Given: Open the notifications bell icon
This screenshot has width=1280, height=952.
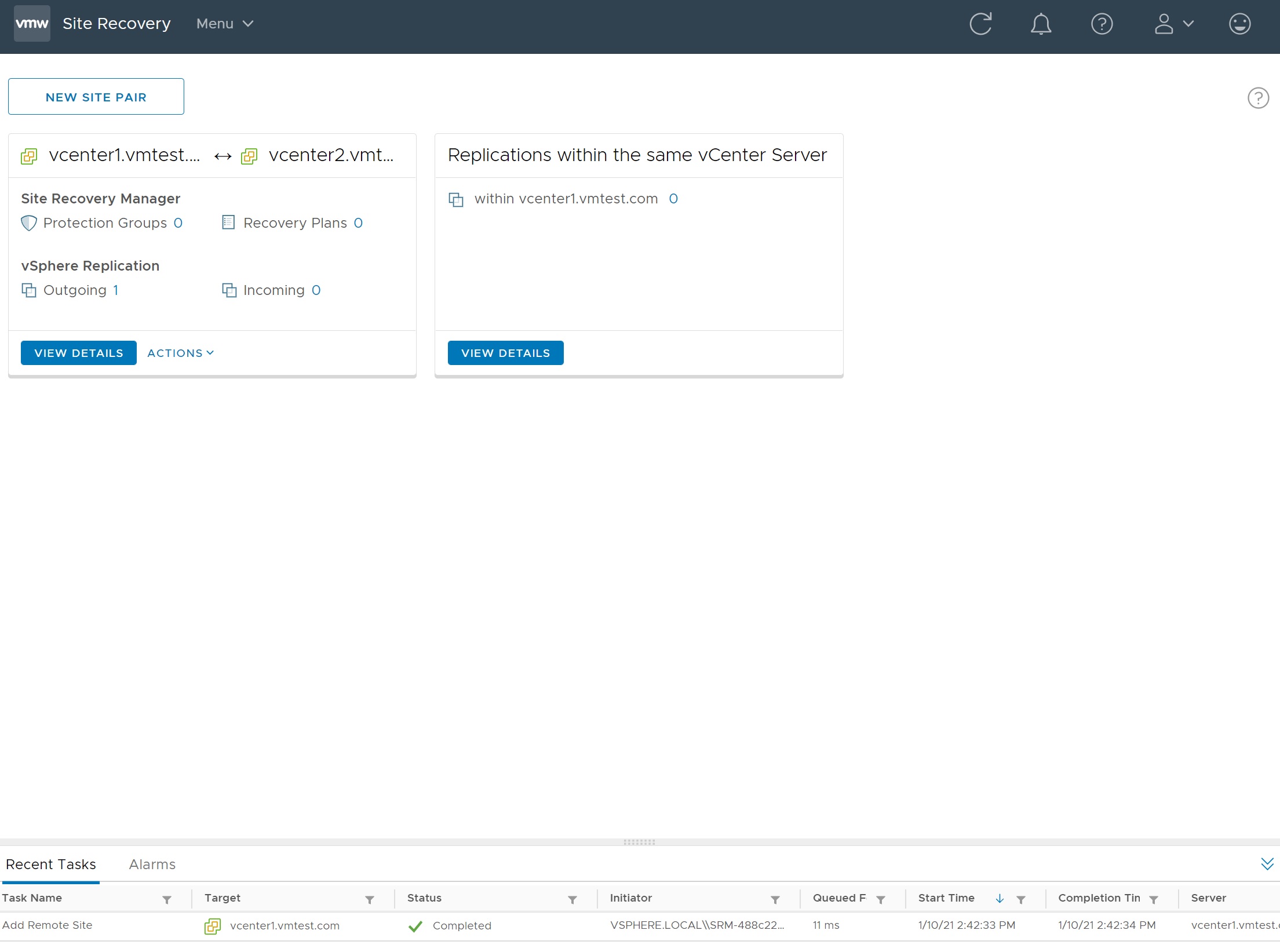Looking at the screenshot, I should click(x=1041, y=24).
